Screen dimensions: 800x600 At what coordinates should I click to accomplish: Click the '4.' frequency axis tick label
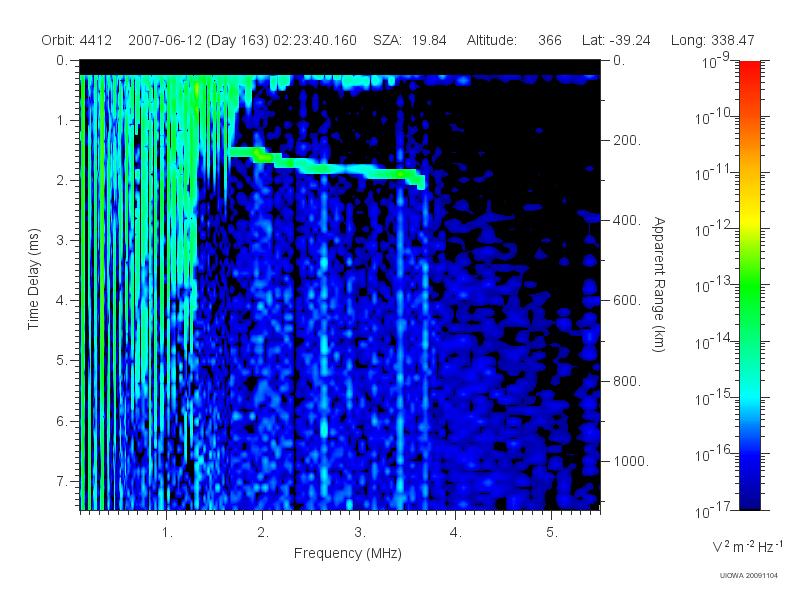click(x=456, y=533)
